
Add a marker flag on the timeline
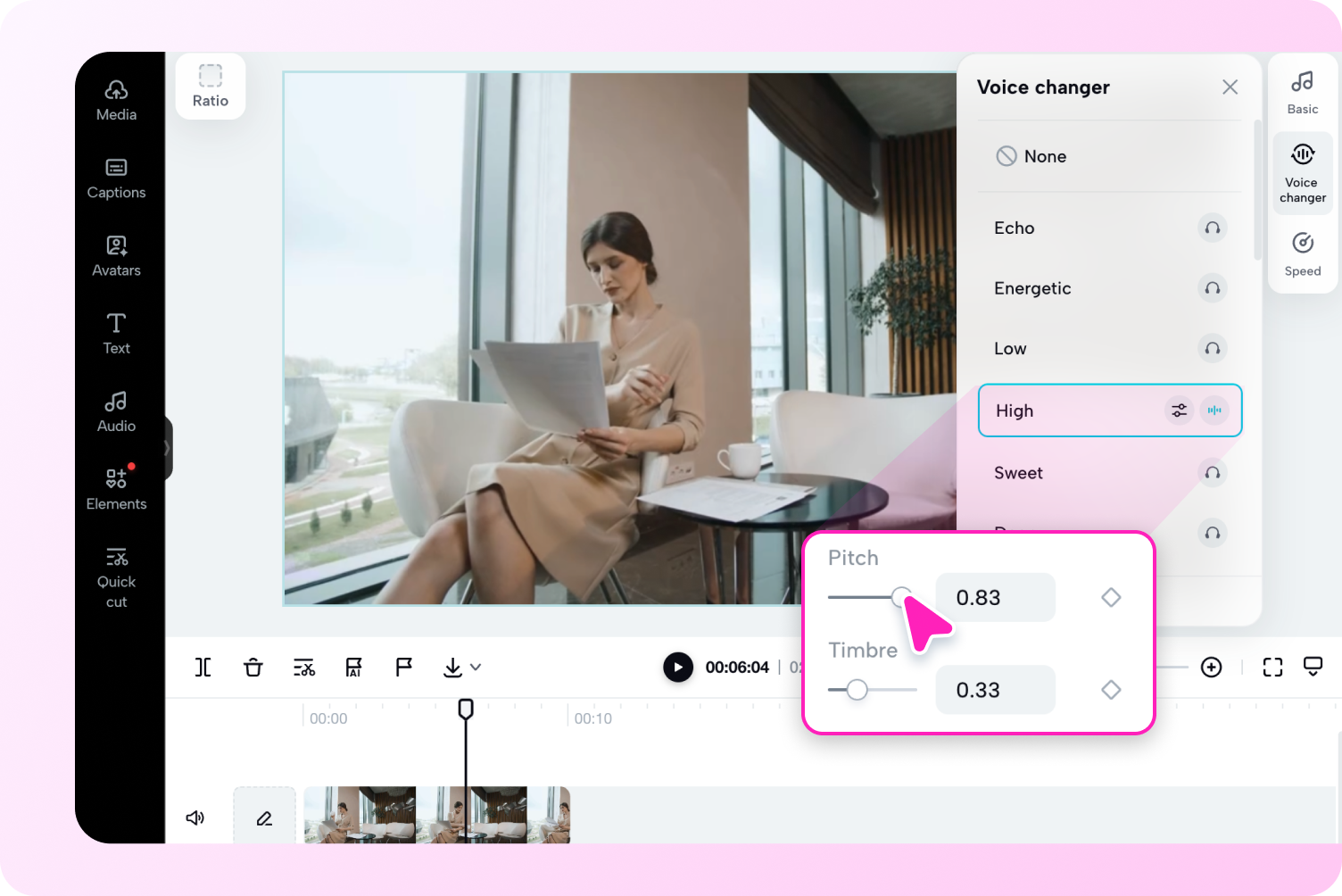[x=403, y=667]
